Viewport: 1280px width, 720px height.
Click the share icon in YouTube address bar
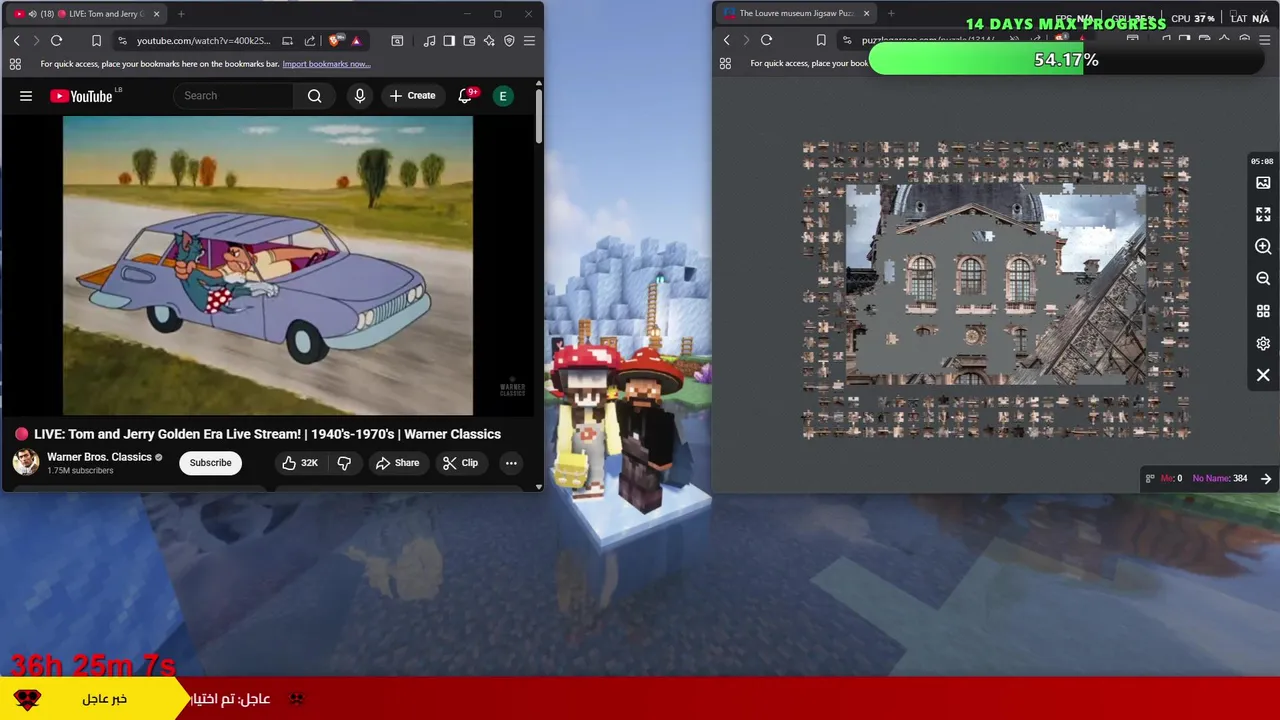coord(309,41)
